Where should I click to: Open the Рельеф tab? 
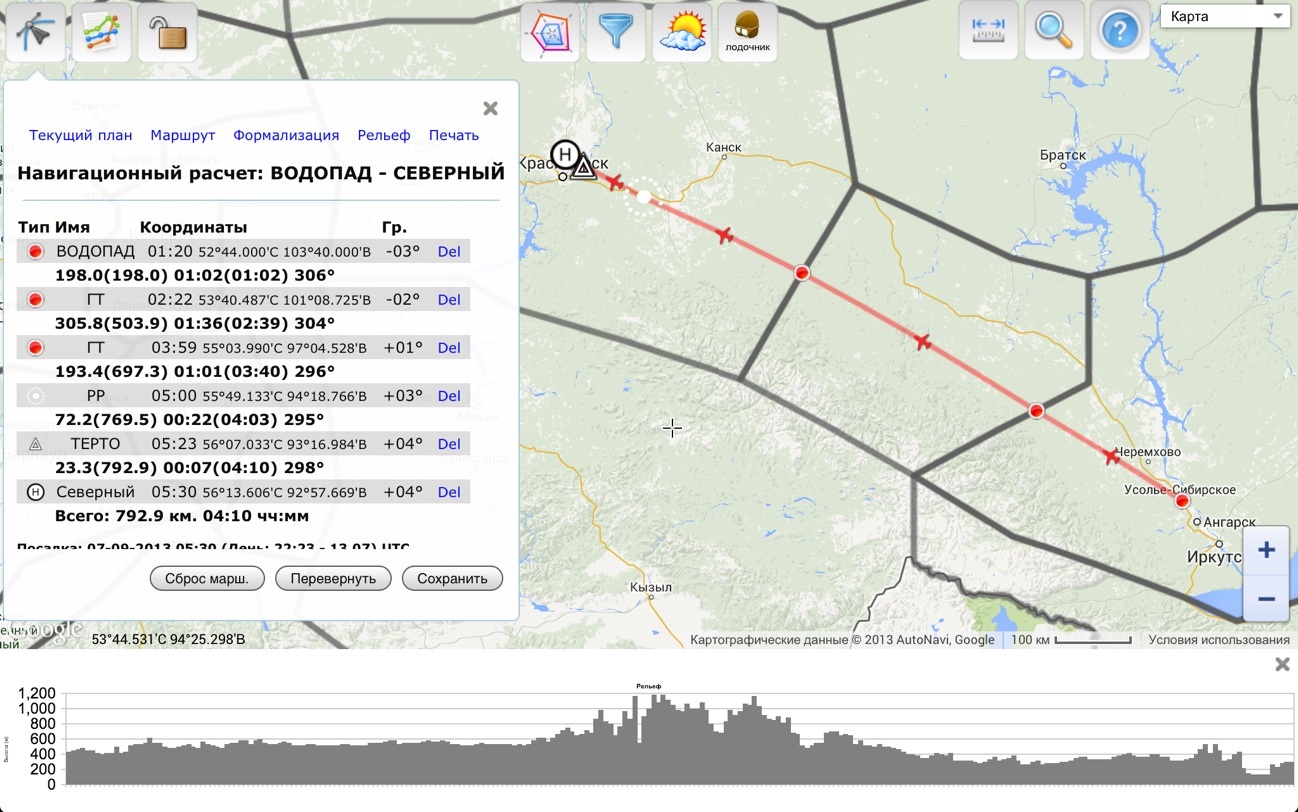point(384,135)
